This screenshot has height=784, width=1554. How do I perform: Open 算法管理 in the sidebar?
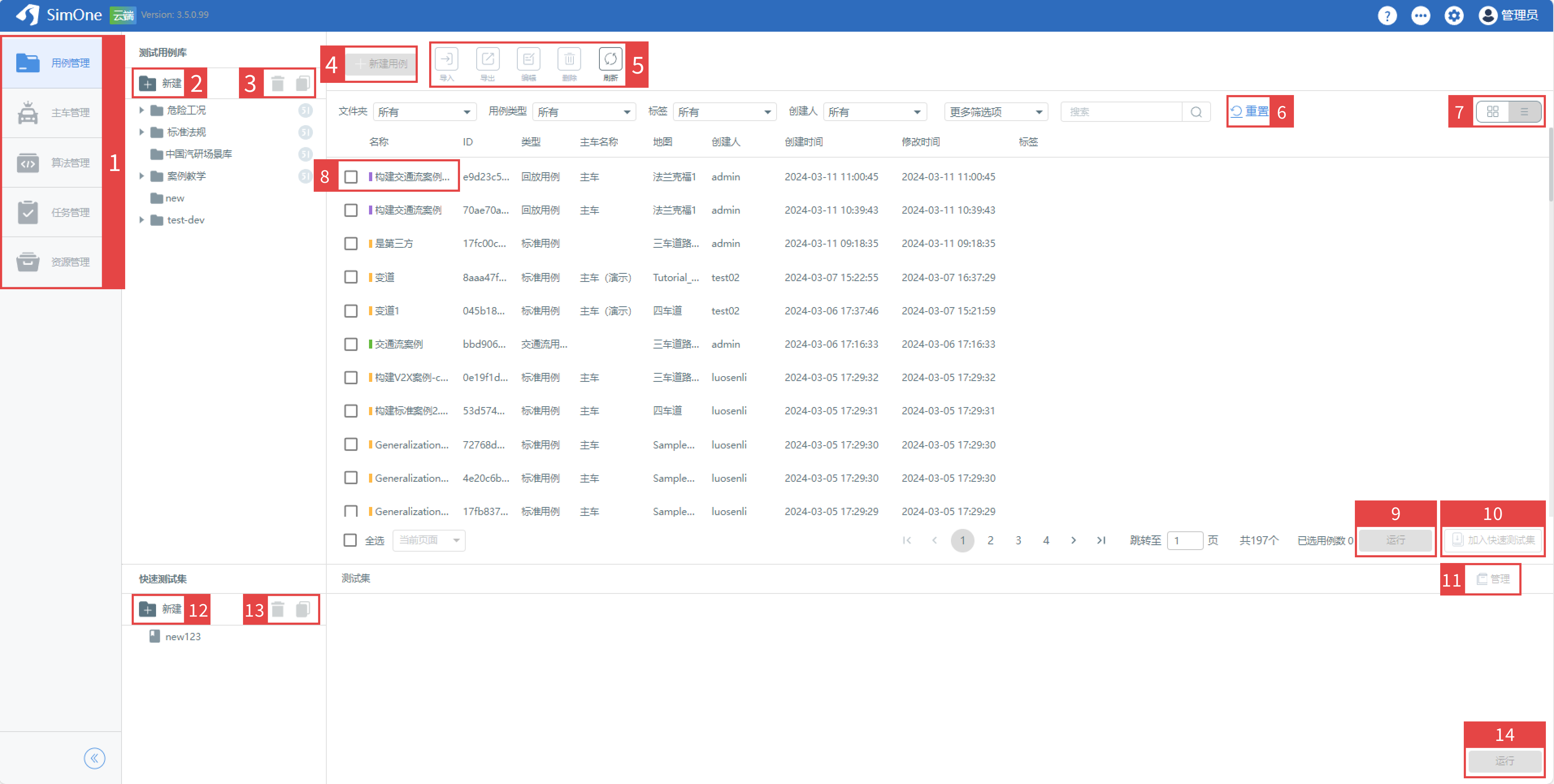52,162
